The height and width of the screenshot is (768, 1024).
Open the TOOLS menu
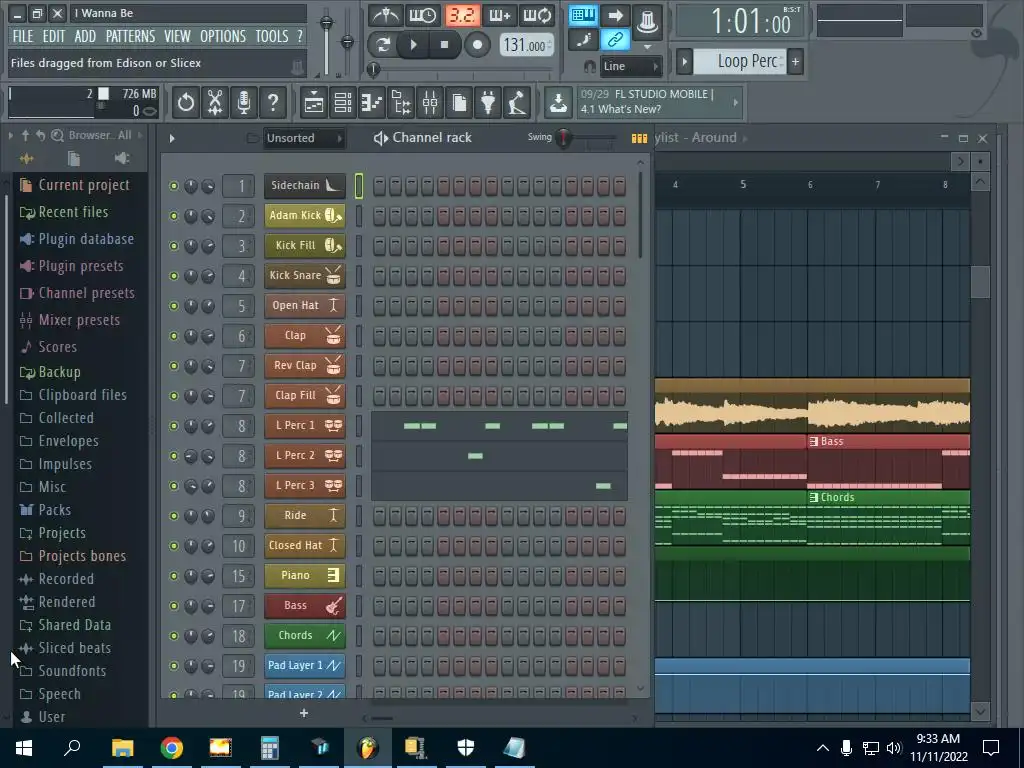click(x=272, y=36)
